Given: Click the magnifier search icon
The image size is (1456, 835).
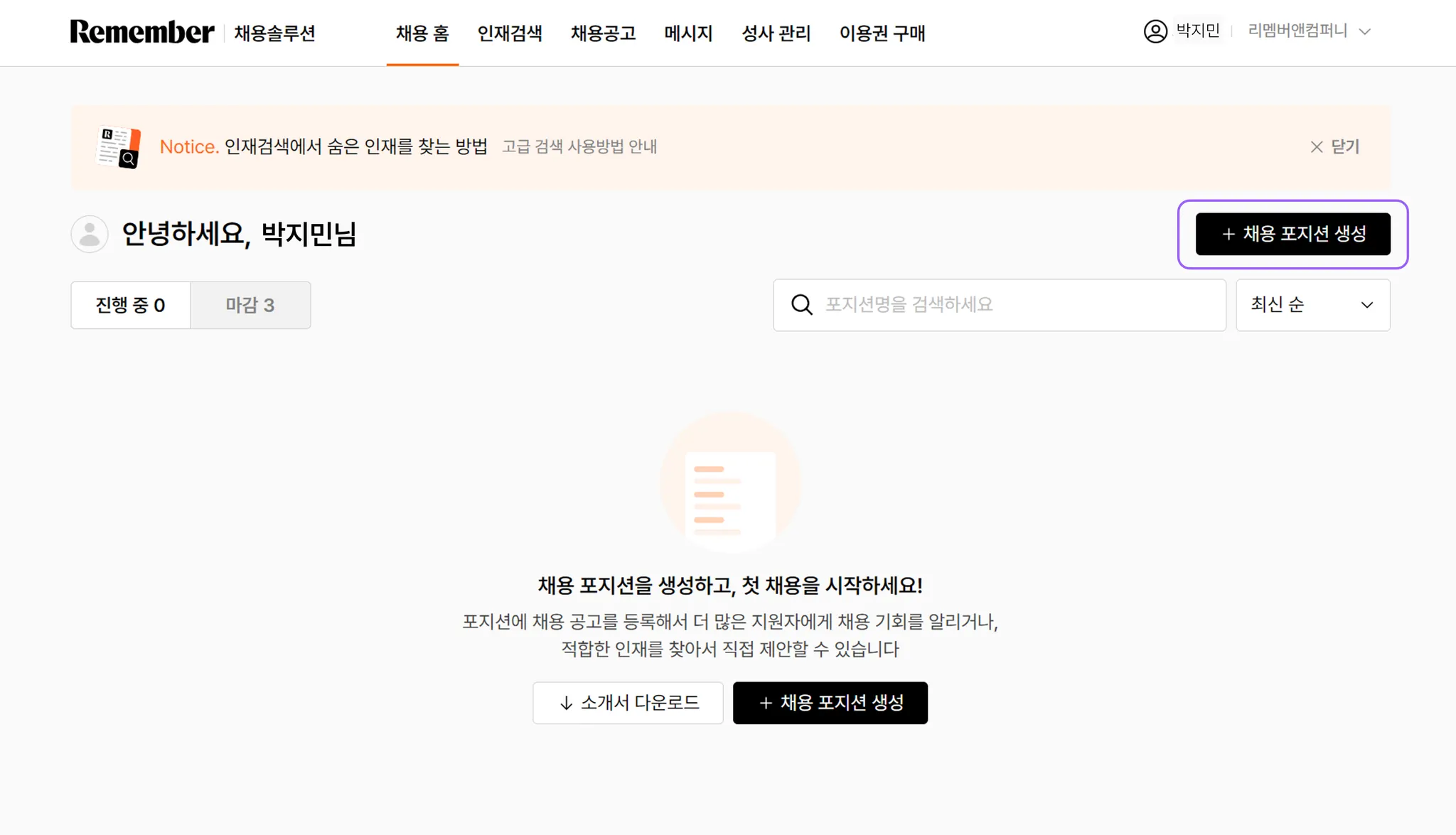Looking at the screenshot, I should pyautogui.click(x=802, y=305).
